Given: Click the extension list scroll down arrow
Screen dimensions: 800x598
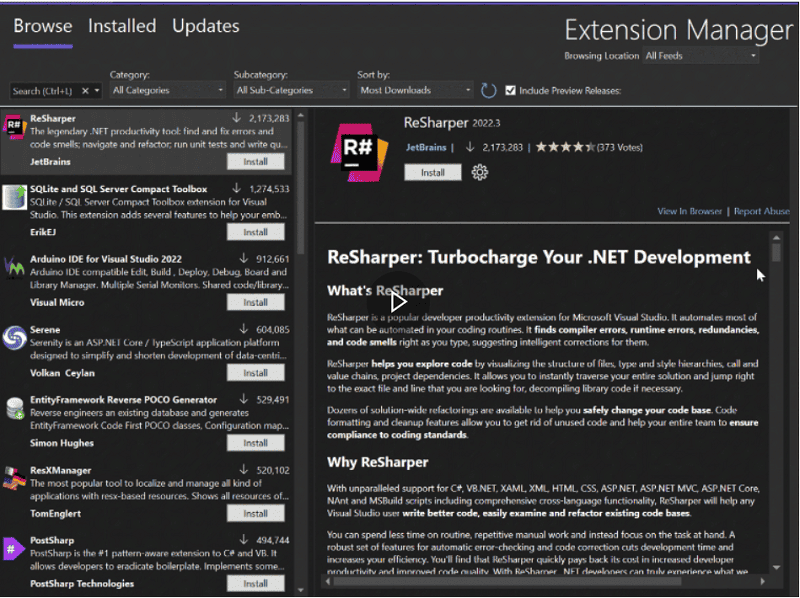Looking at the screenshot, I should [x=301, y=590].
